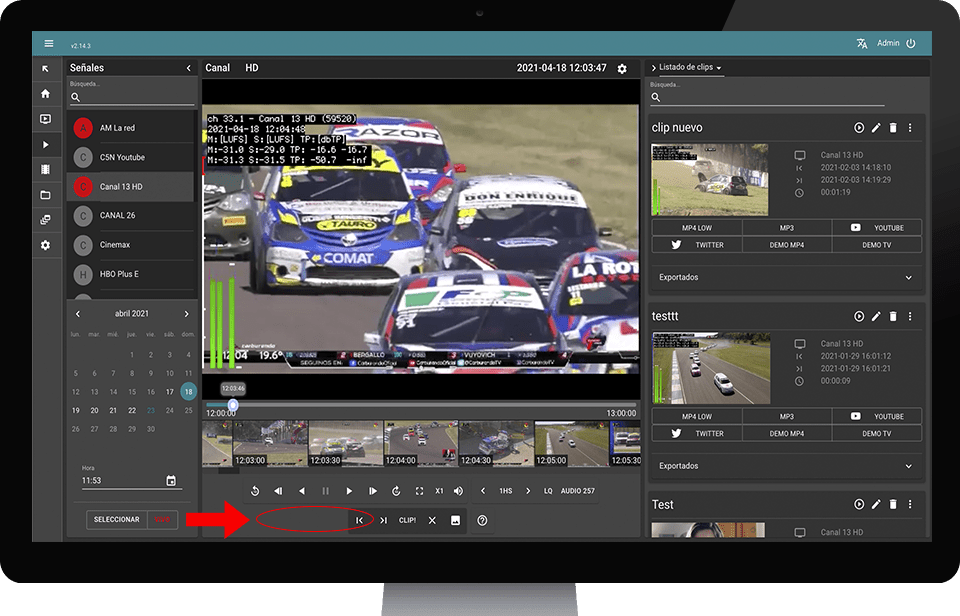Go to next month in calendar
The height and width of the screenshot is (616, 960).
[187, 314]
